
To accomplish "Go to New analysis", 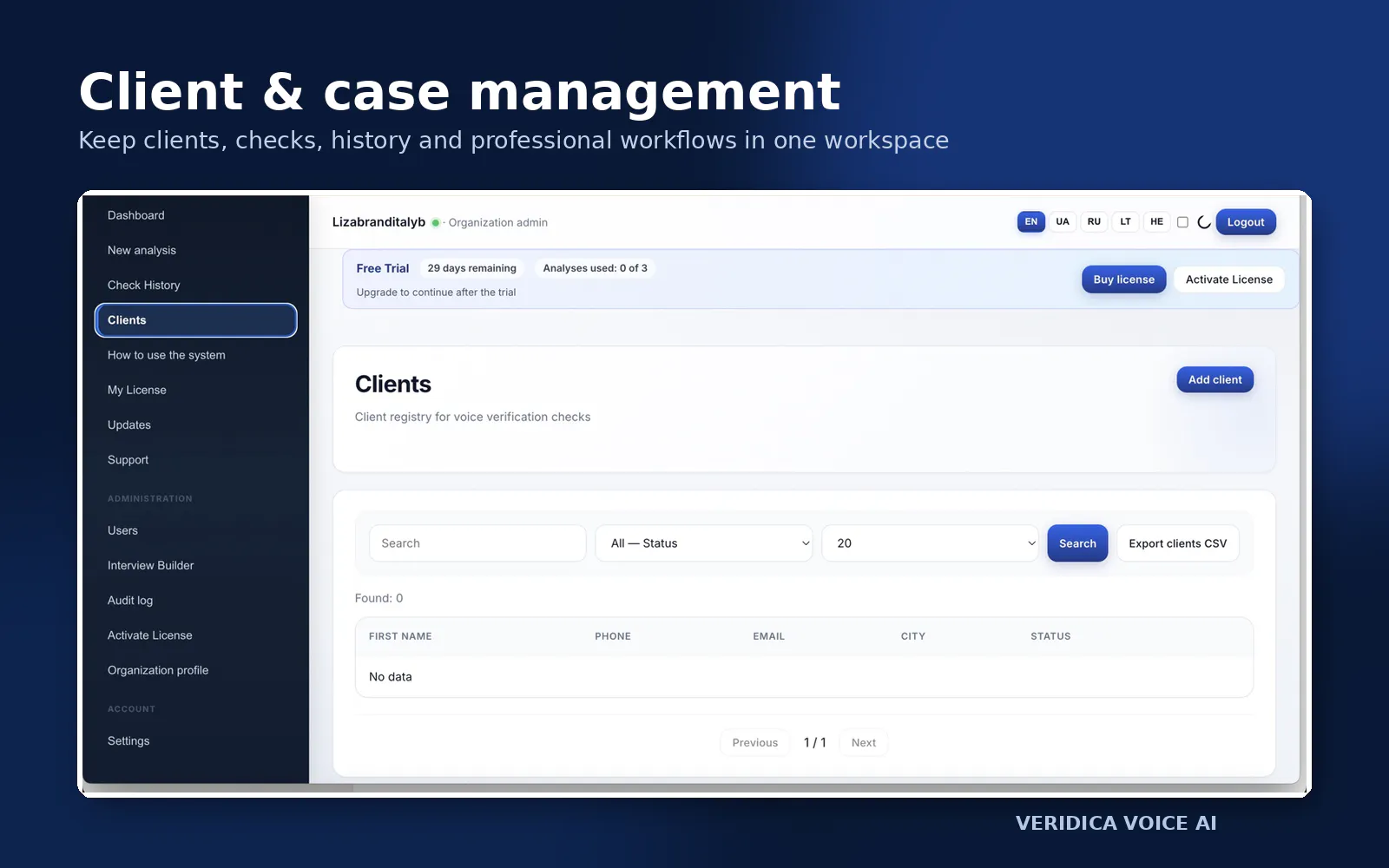I will pyautogui.click(x=195, y=250).
